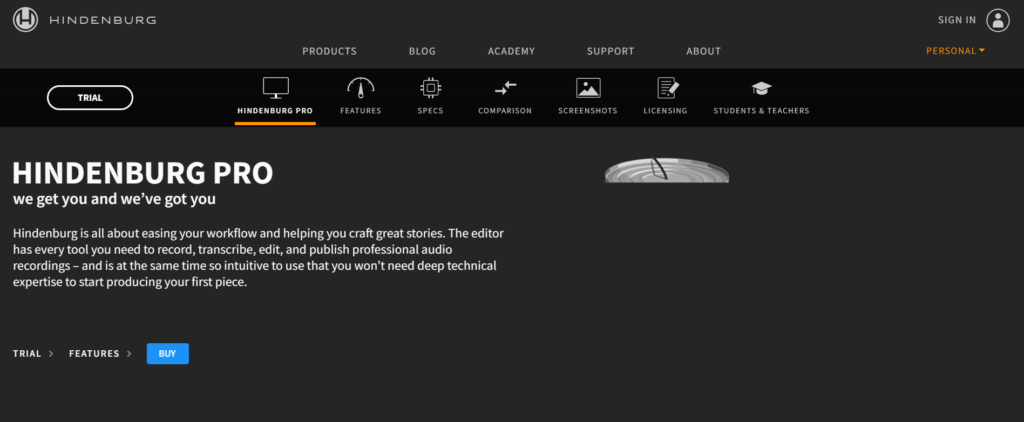Screen dimensions: 1024x422
Task: Open the About menu item
Action: pos(703,51)
